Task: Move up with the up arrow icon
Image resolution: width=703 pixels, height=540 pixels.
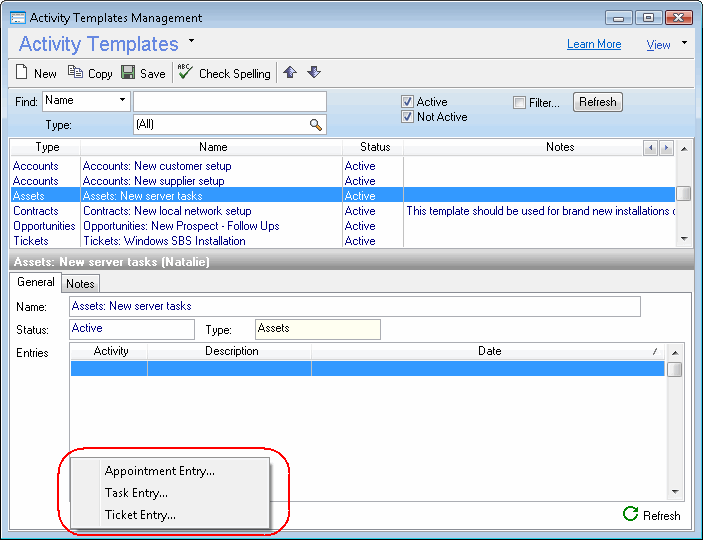Action: pos(290,72)
